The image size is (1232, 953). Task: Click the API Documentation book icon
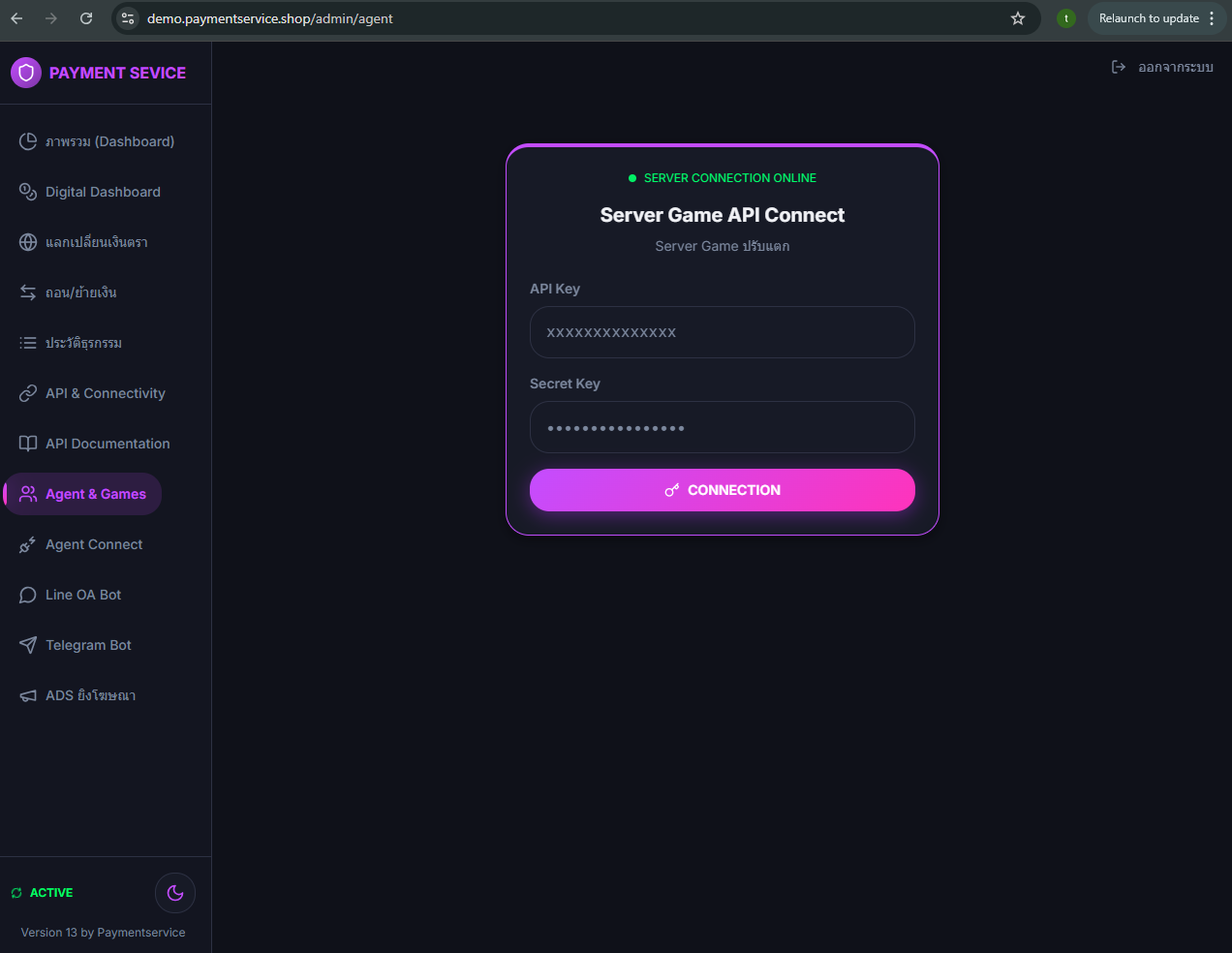point(28,444)
